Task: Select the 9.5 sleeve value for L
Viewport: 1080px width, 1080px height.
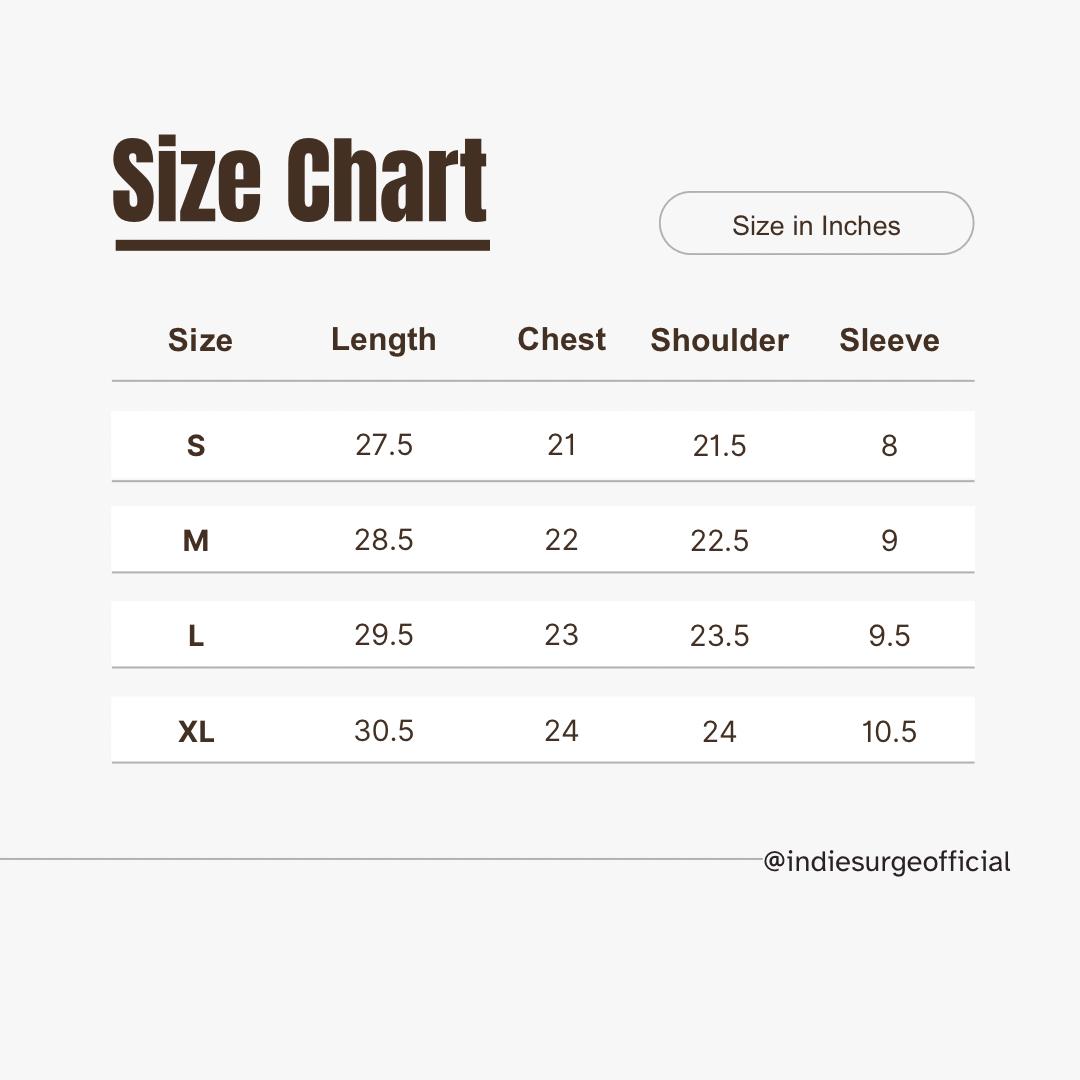Action: pos(889,636)
